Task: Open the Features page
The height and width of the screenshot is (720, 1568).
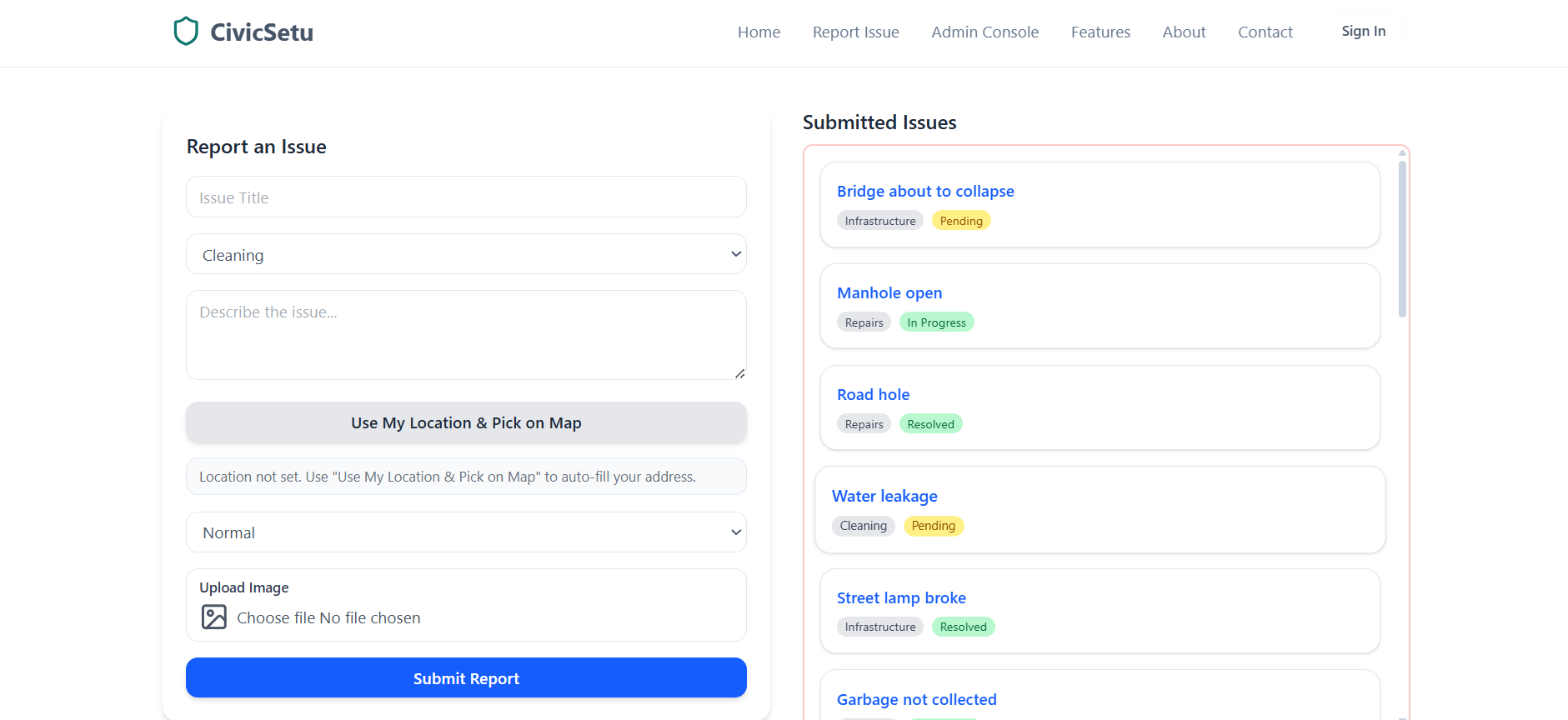Action: pos(1100,32)
